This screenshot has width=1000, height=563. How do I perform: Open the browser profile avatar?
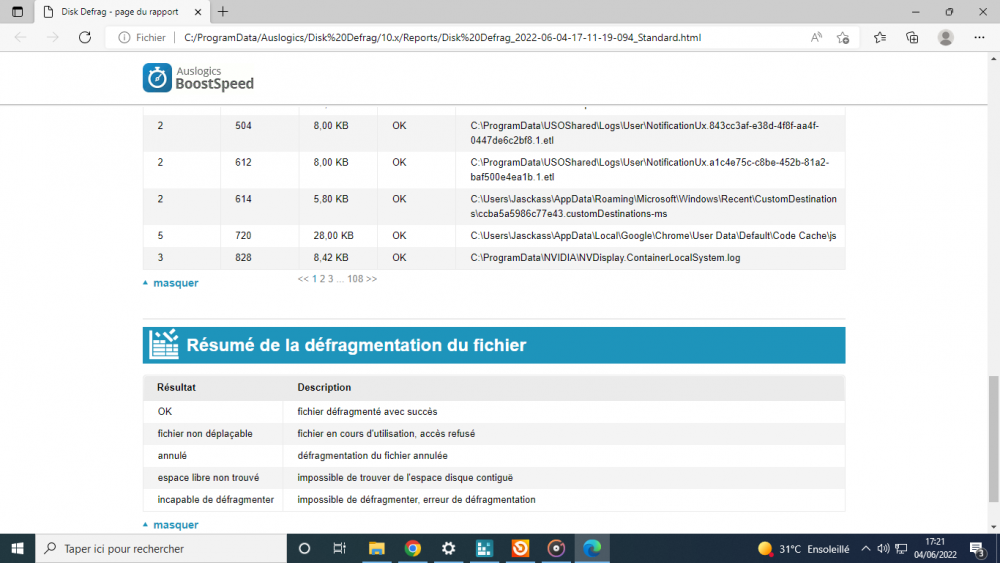(946, 37)
